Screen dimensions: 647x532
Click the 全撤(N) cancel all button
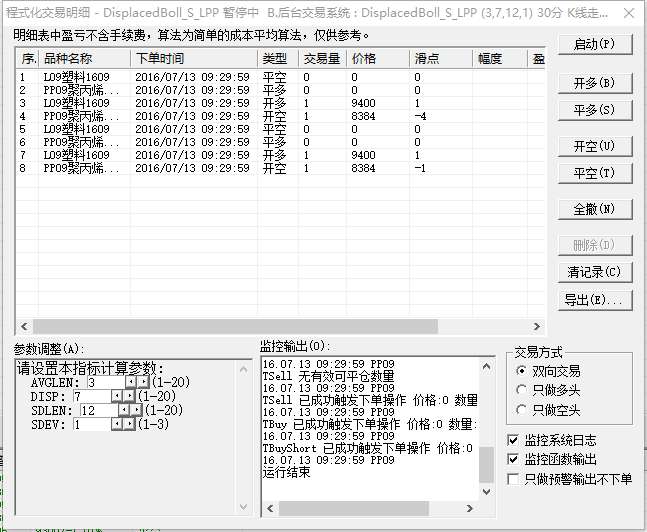pyautogui.click(x=594, y=209)
